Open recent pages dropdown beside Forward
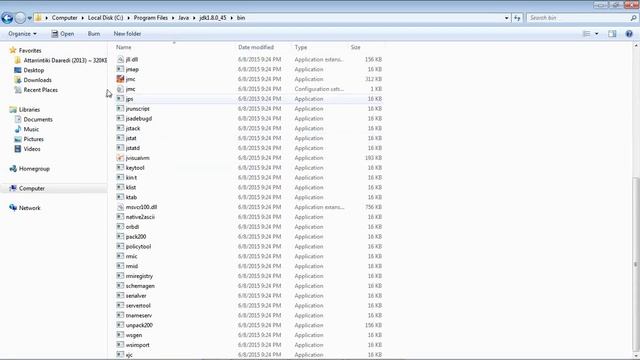The height and width of the screenshot is (360, 640). pyautogui.click(x=29, y=18)
